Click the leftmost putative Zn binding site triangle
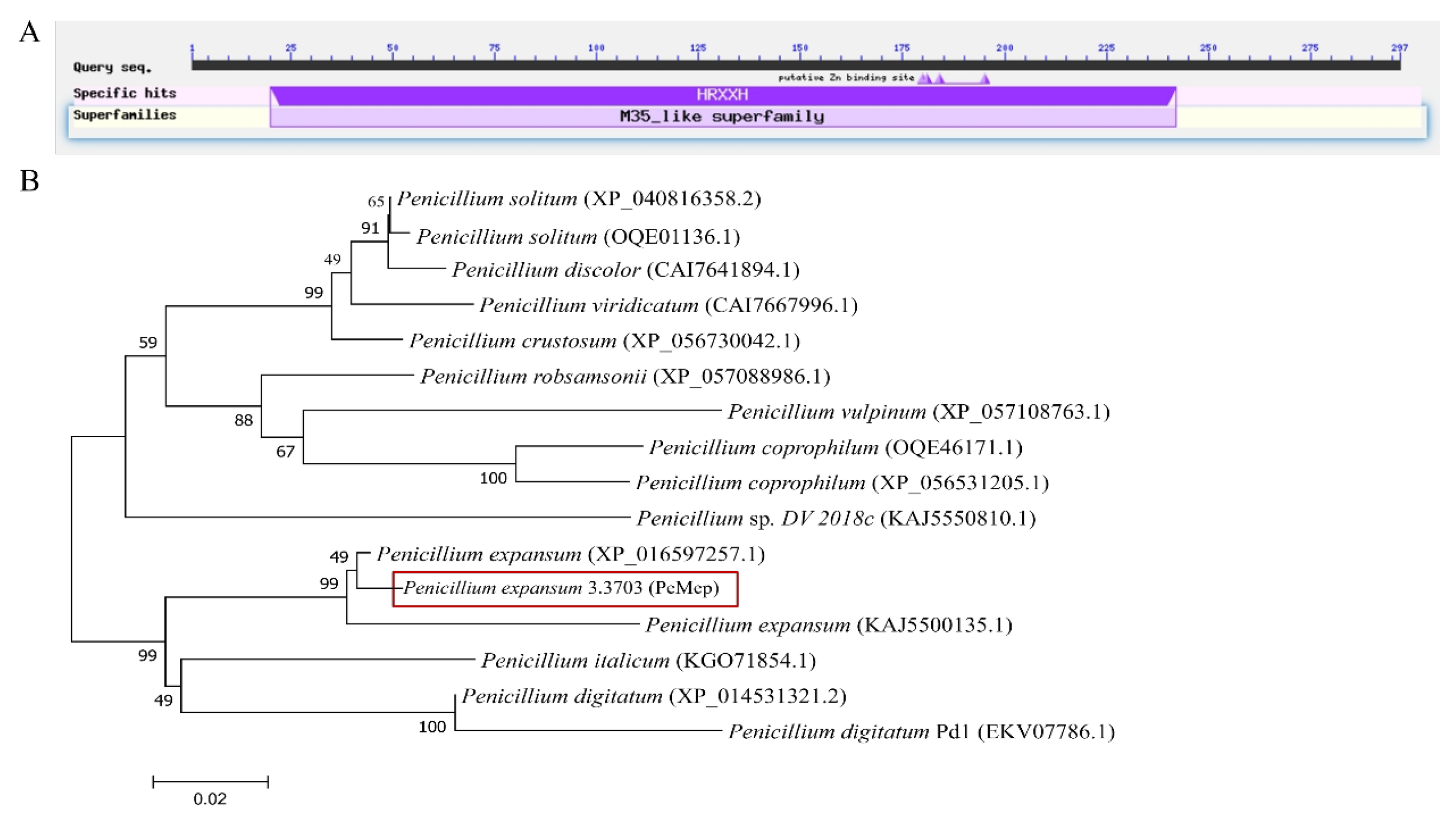The image size is (1456, 816). point(923,79)
